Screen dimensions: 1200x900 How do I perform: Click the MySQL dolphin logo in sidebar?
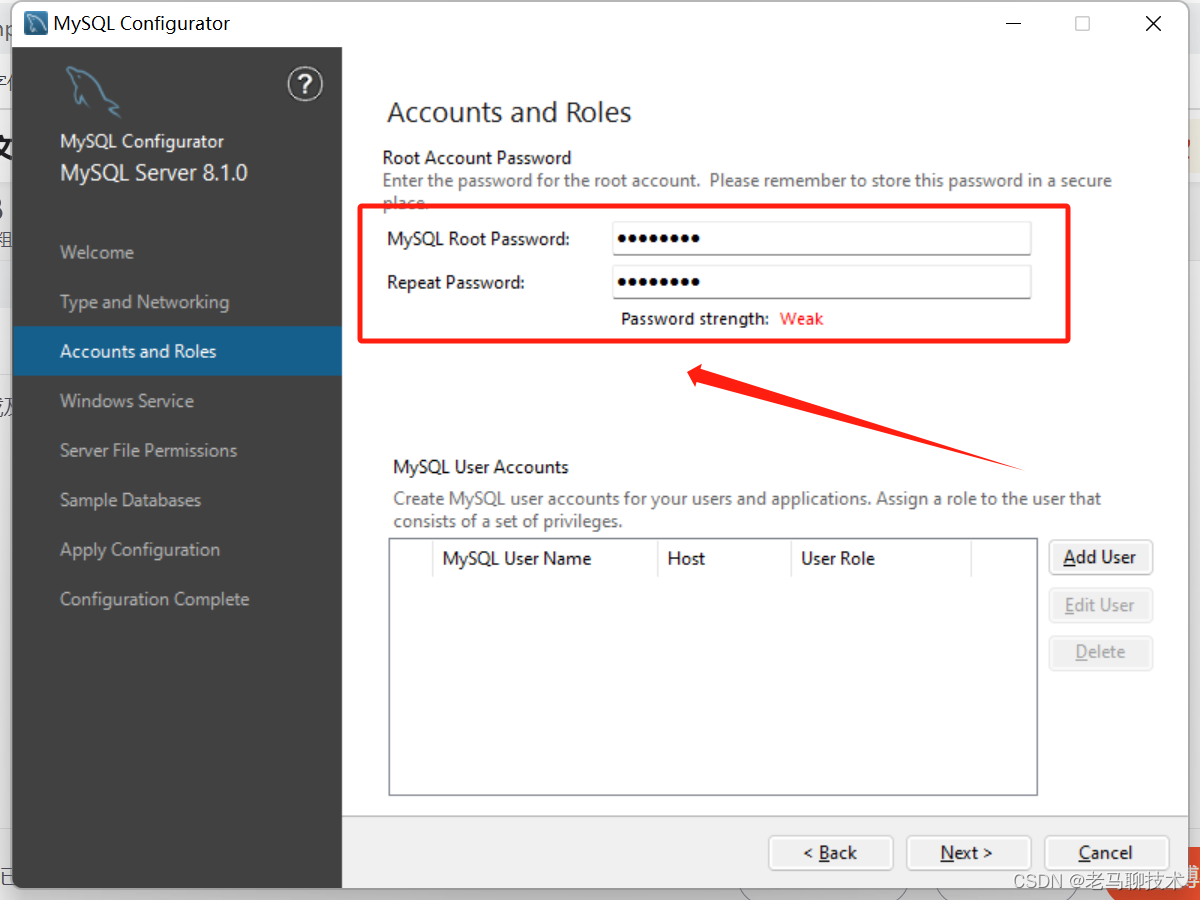click(93, 91)
